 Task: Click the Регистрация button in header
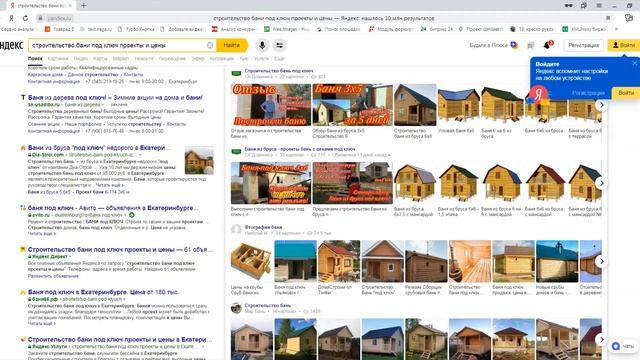click(x=583, y=45)
